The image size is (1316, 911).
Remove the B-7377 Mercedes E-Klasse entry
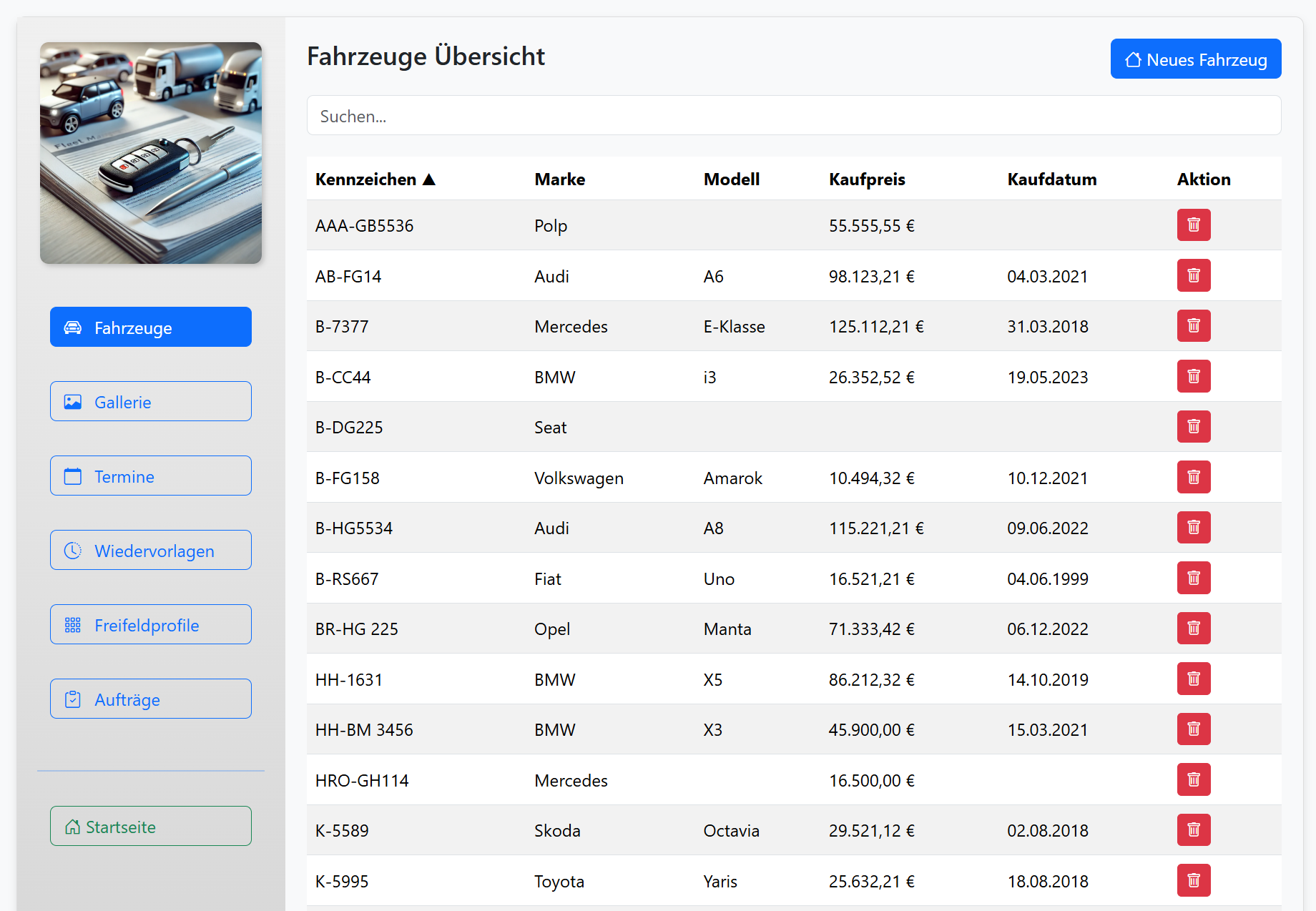click(1193, 326)
